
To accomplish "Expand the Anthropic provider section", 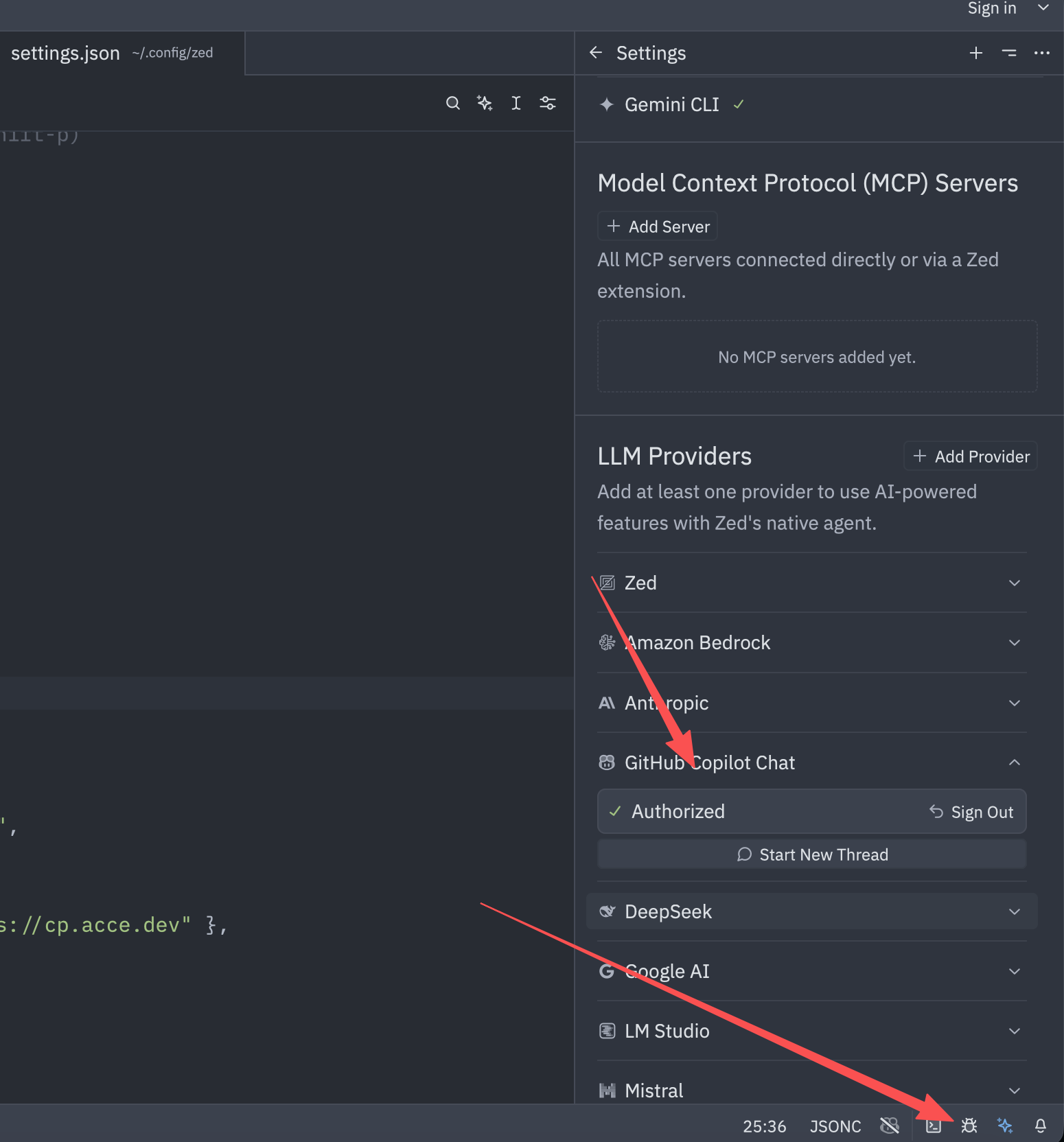I will [x=1014, y=703].
